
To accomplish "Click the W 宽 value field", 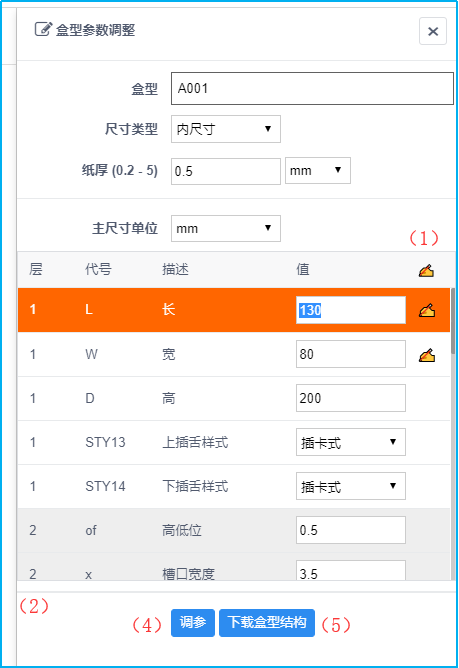I will tap(351, 354).
